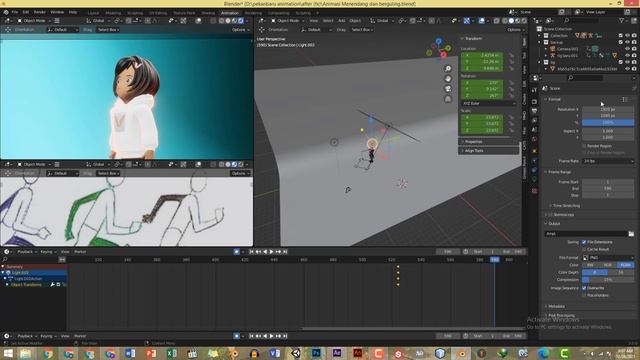The image size is (640, 360).
Task: Click the outliner filter funnel icon
Action: tap(622, 20)
